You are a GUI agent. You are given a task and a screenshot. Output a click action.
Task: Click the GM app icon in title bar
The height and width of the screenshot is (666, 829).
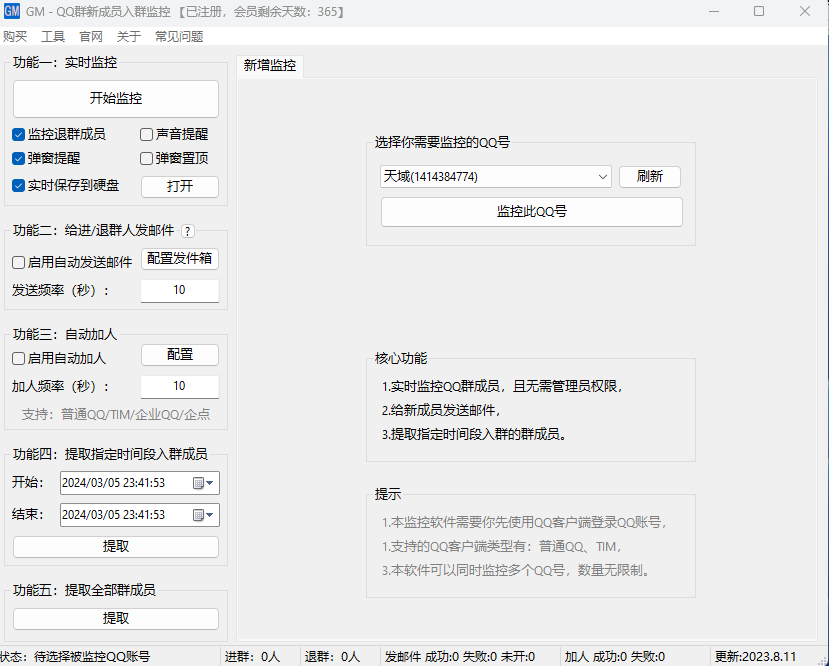pos(13,11)
